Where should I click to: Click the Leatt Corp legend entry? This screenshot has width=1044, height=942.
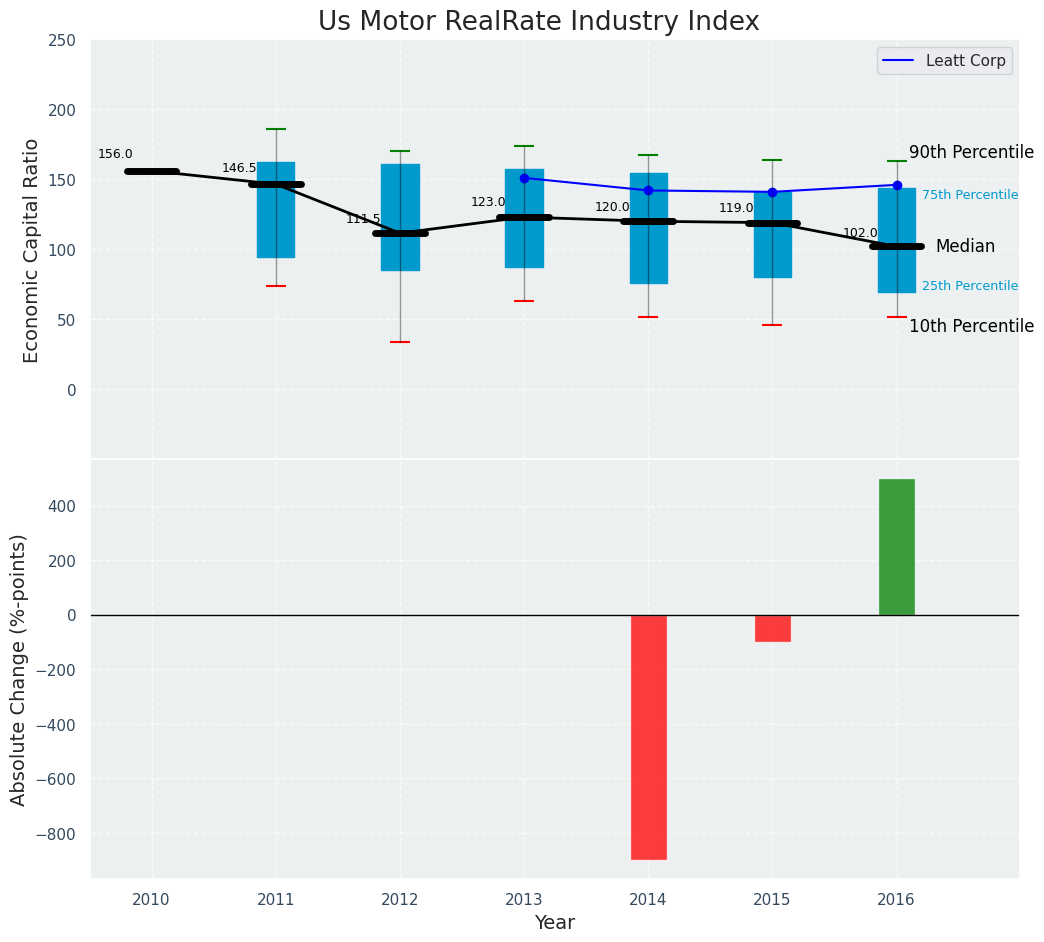pos(945,61)
